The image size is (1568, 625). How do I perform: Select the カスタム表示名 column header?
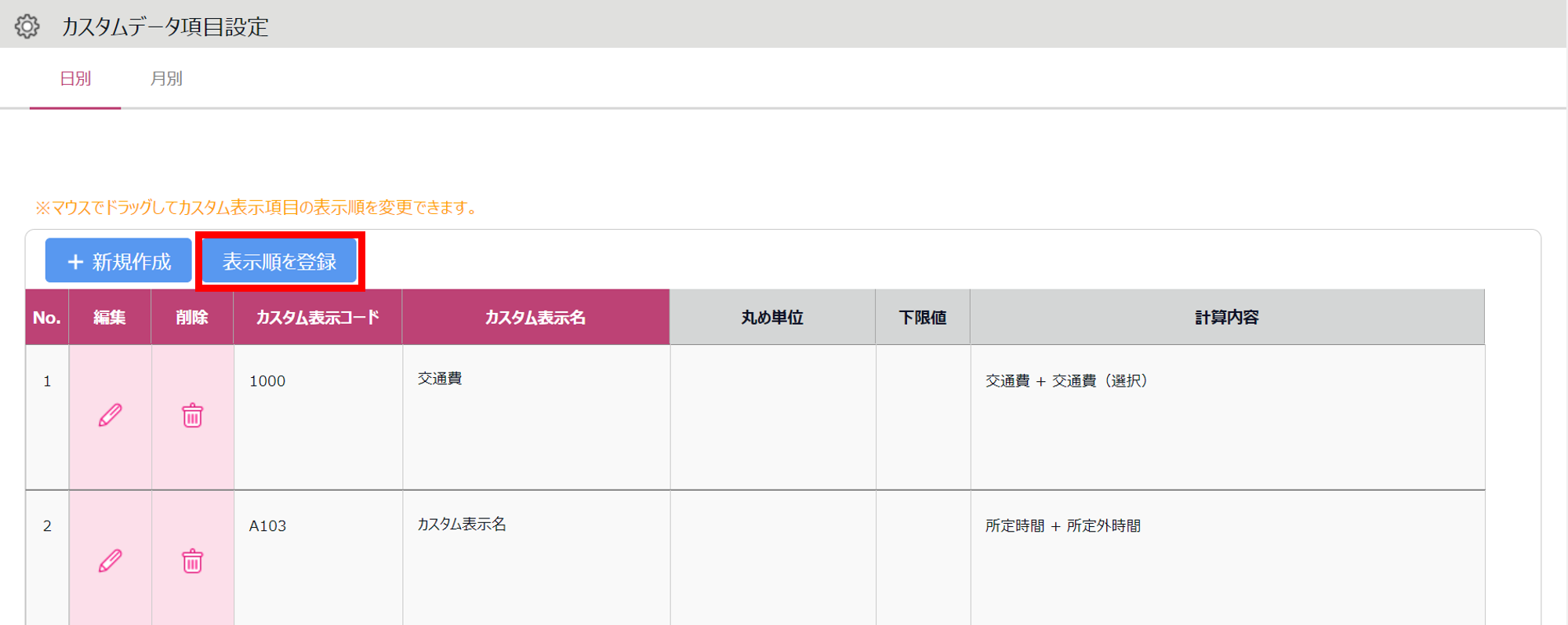point(535,317)
